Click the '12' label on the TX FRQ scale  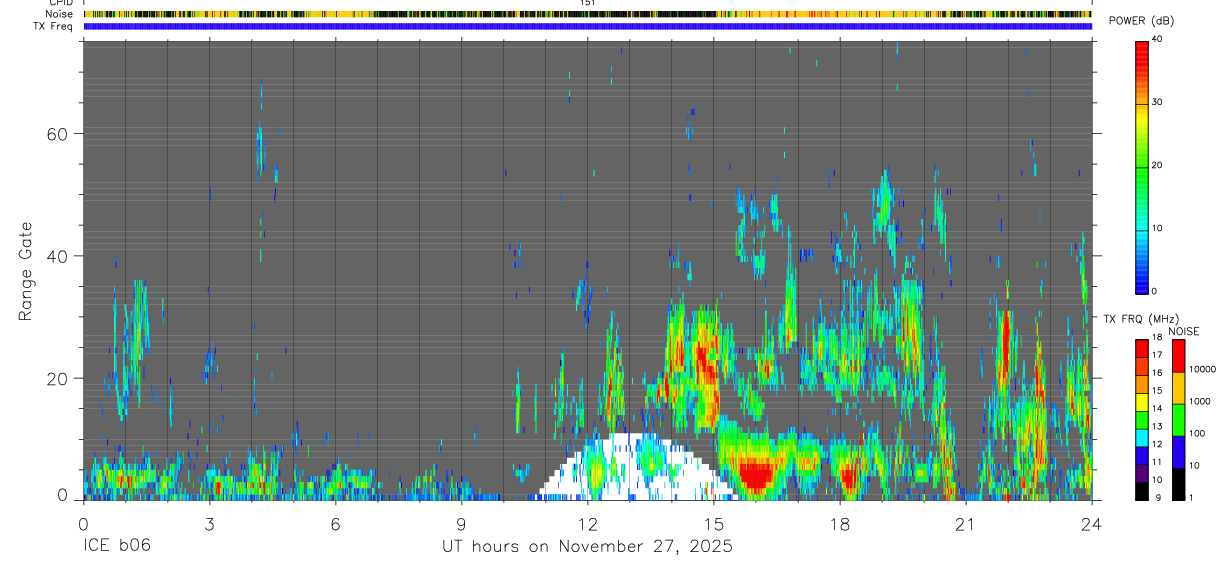(x=1156, y=444)
